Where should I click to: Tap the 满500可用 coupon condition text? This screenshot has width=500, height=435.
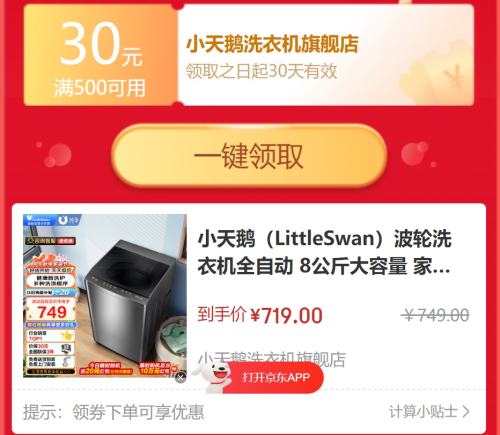100,88
